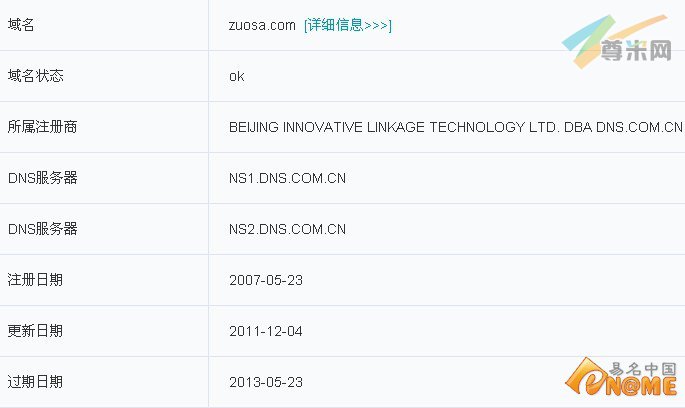This screenshot has width=685, height=408.
Task: Select the 所属注册商 row label
Action: tap(42, 127)
